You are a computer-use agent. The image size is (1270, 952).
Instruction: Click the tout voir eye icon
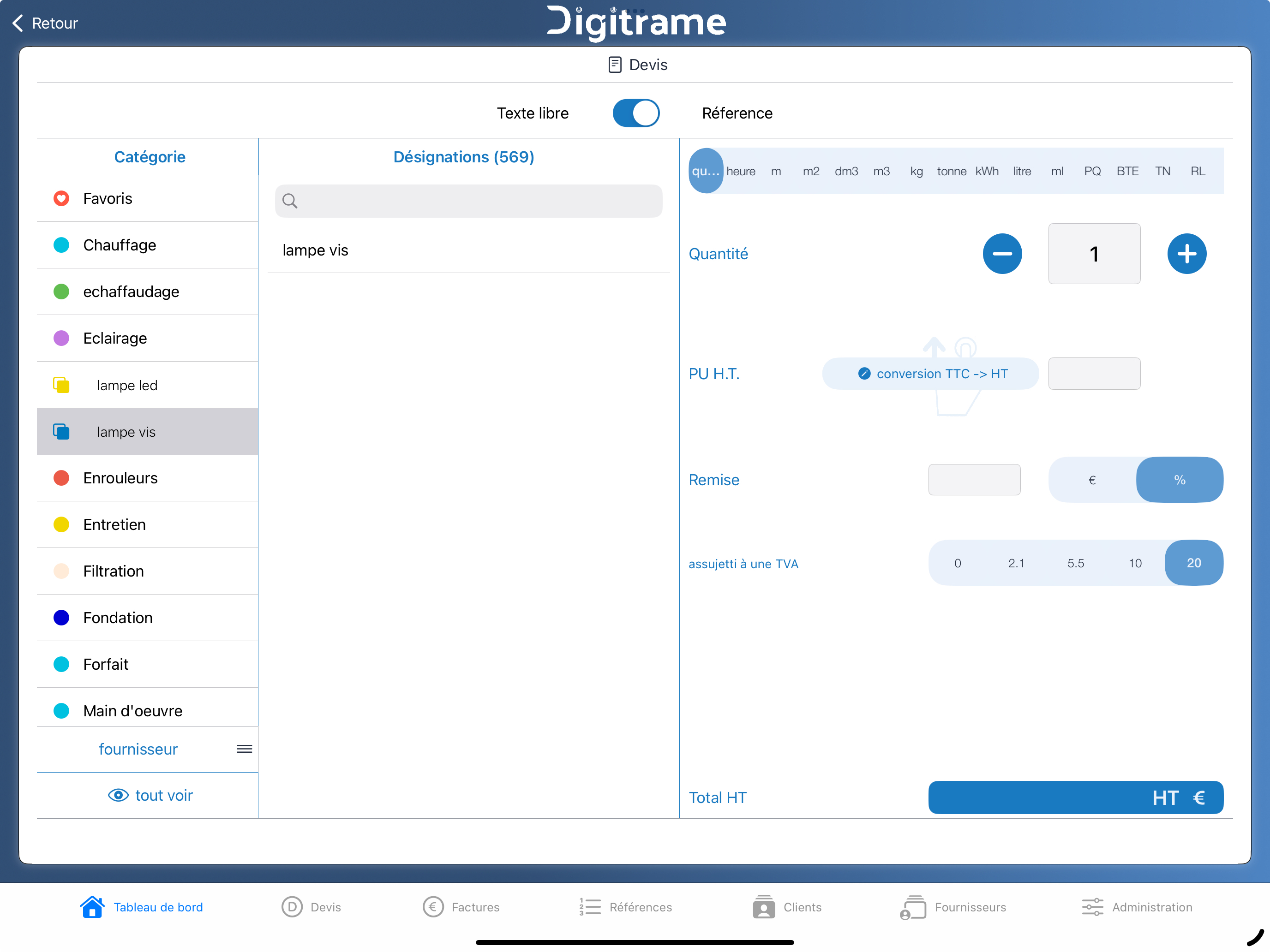coord(118,795)
